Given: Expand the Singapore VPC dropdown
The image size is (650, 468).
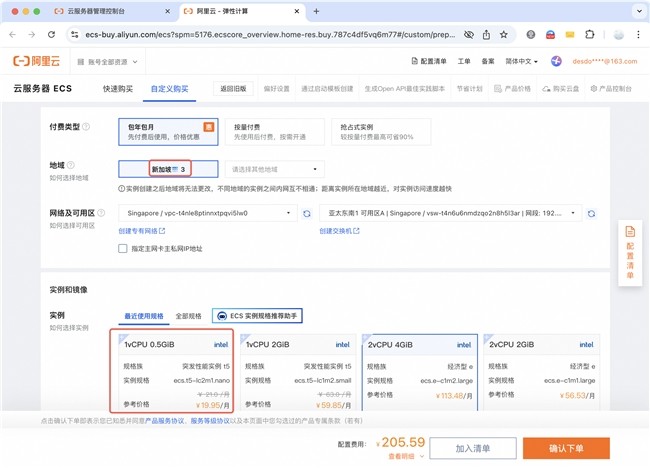Looking at the screenshot, I should pos(207,213).
